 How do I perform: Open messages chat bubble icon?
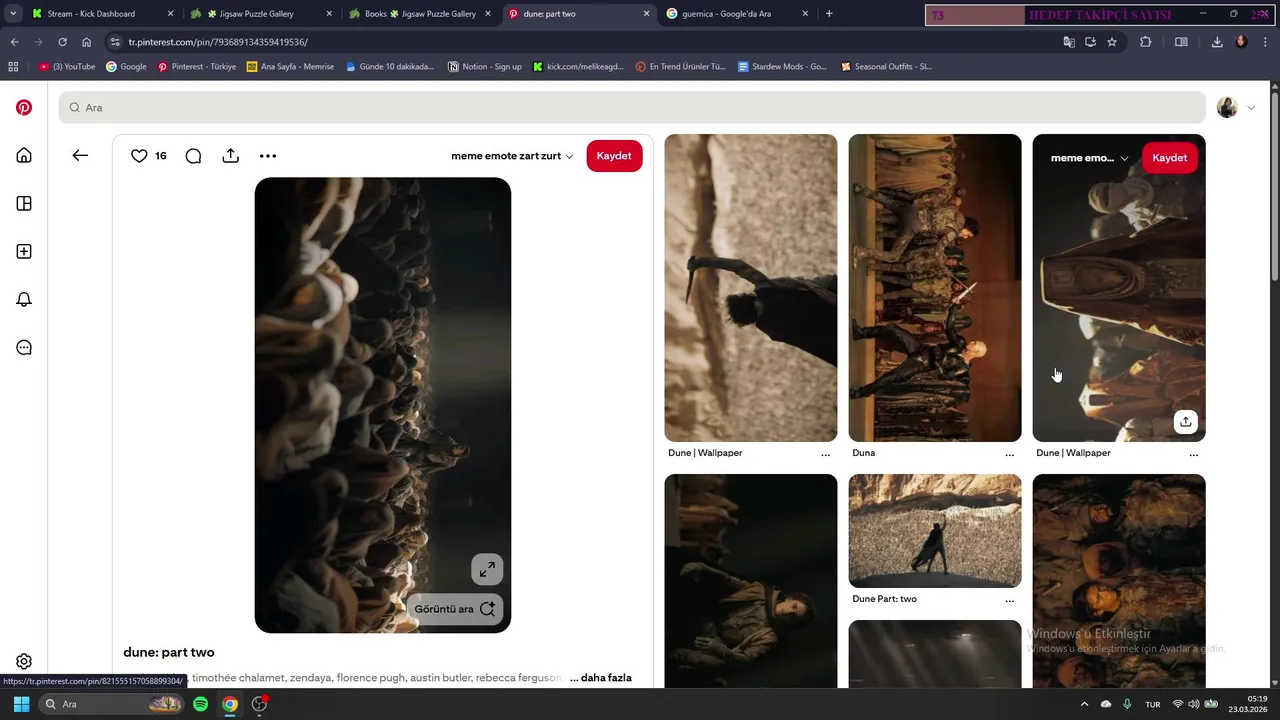(24, 347)
